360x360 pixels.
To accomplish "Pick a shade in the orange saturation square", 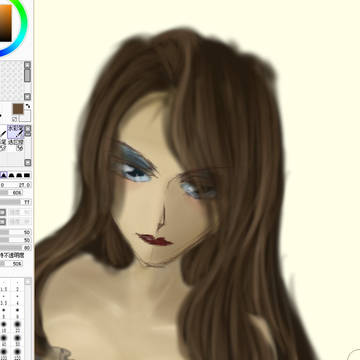I will click(6, 23).
